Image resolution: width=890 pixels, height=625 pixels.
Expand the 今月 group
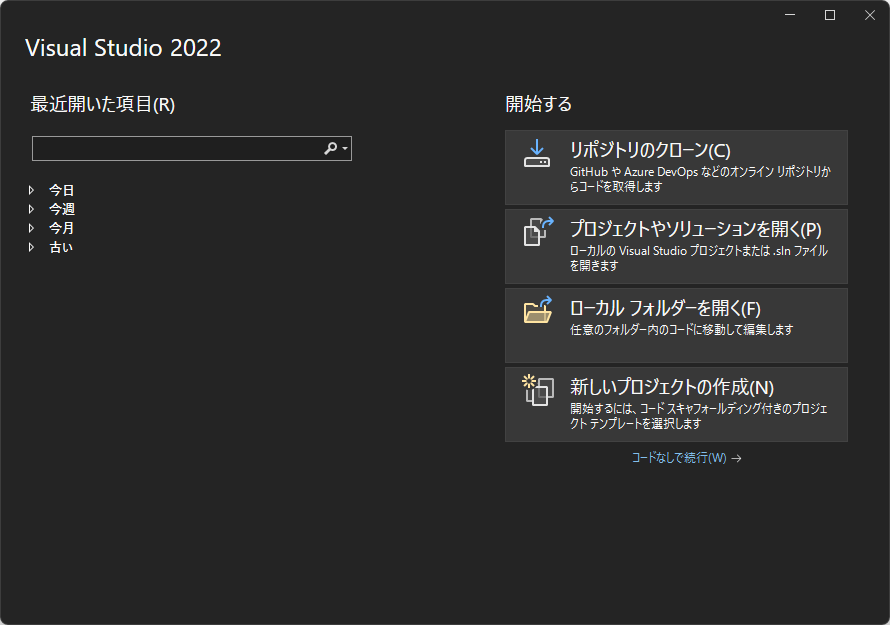click(x=32, y=228)
